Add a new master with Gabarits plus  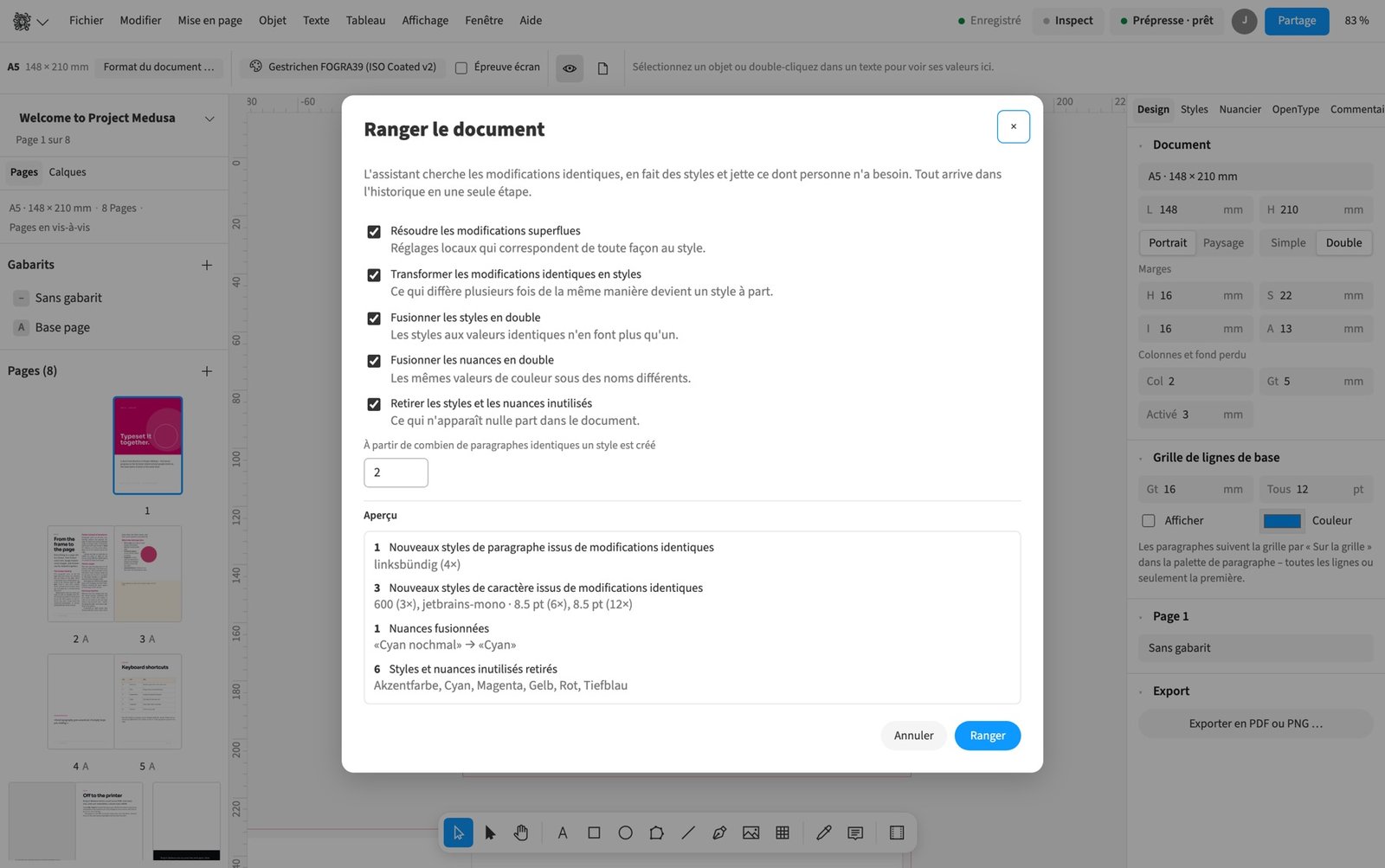click(x=207, y=265)
